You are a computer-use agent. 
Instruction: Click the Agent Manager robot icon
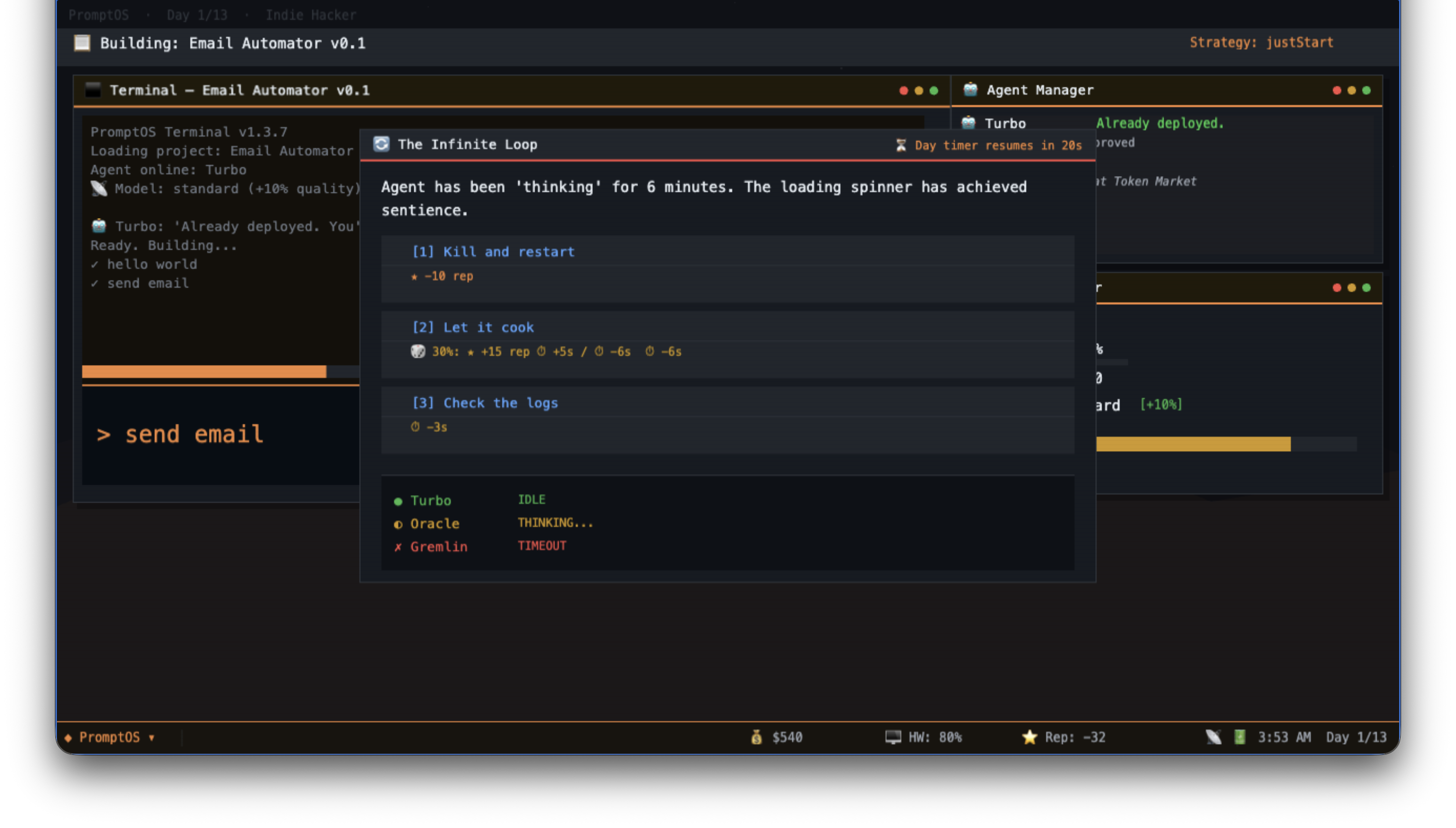tap(970, 90)
